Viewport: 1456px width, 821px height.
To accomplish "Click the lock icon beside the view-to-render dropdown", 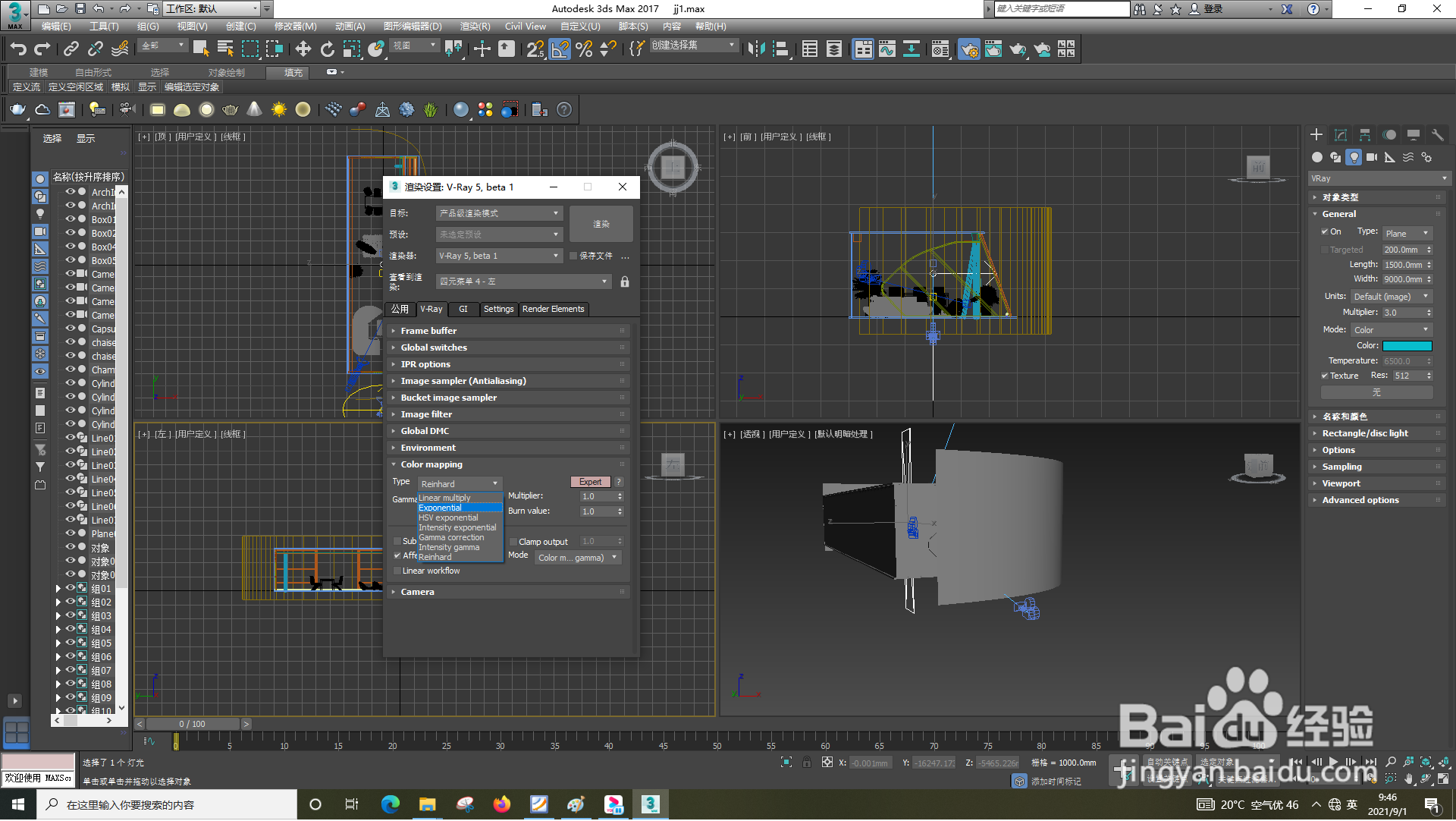I will (x=625, y=282).
